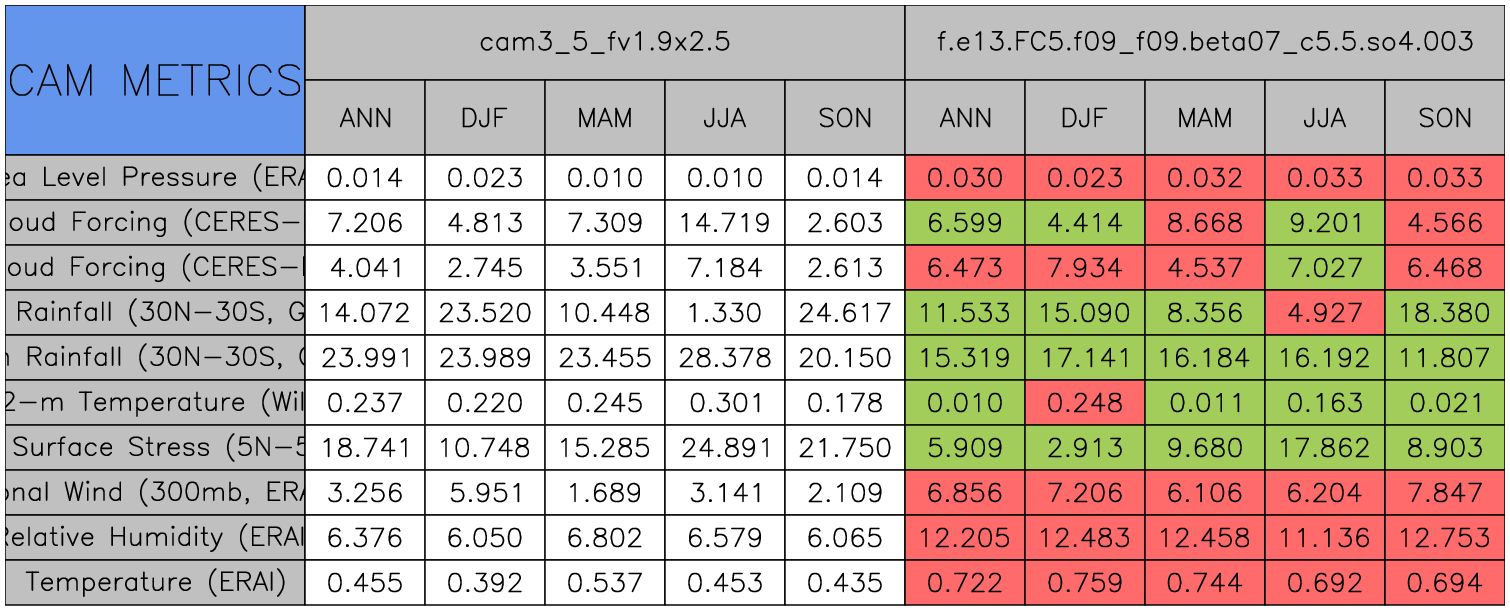Viewport: 1510px width, 611px height.
Task: Click the red cell with value 0.248
Action: click(1084, 402)
